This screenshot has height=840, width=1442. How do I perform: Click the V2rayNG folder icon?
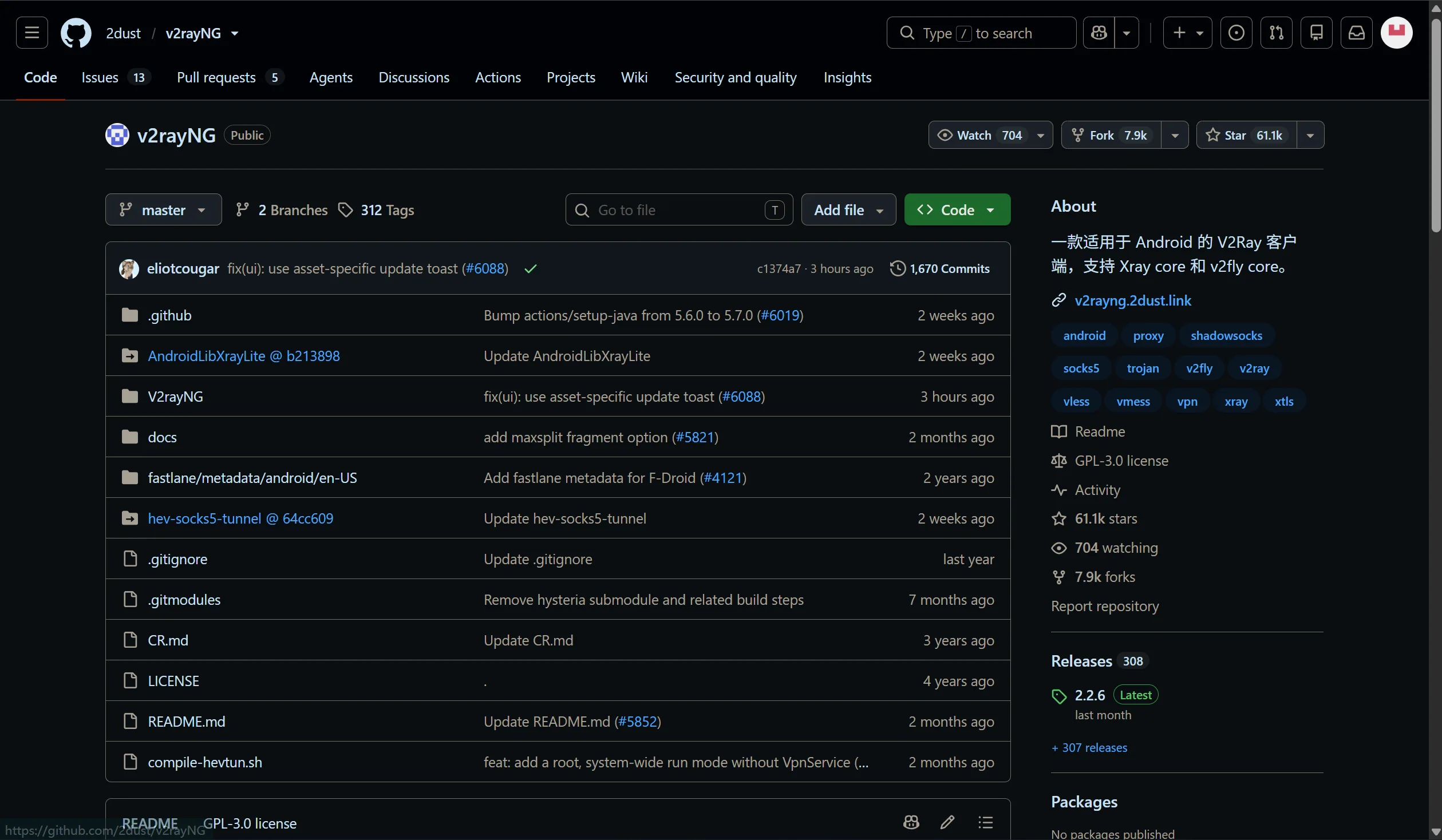[x=130, y=396]
